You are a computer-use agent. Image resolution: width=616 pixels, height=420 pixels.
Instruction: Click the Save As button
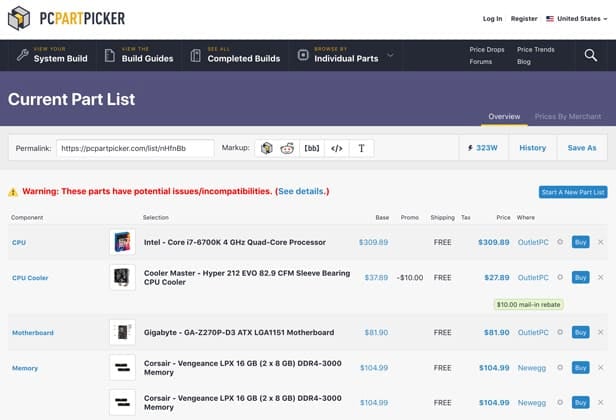pyautogui.click(x=582, y=148)
